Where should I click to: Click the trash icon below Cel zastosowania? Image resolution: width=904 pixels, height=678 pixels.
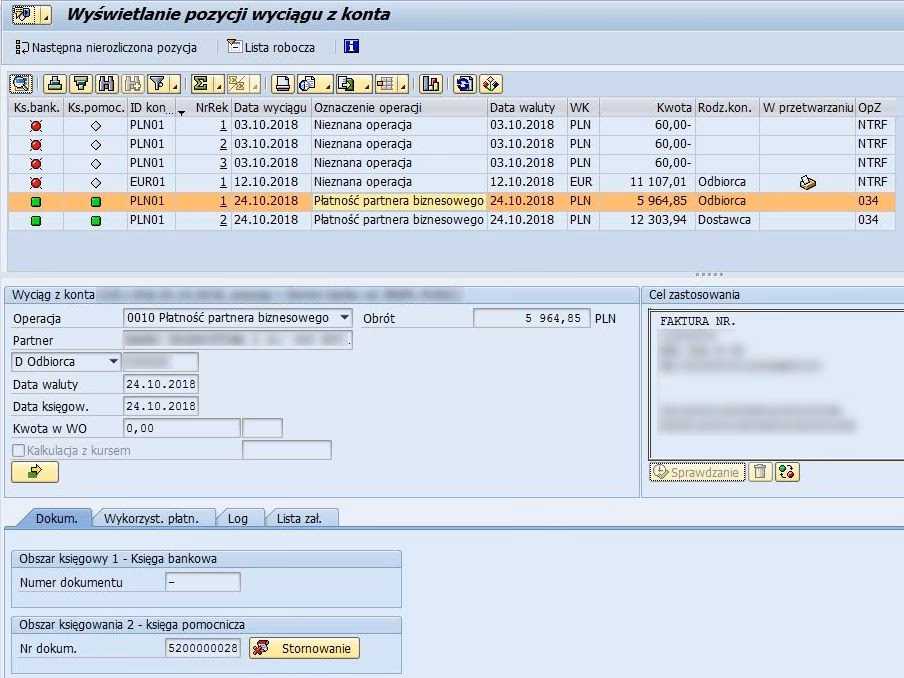(761, 472)
